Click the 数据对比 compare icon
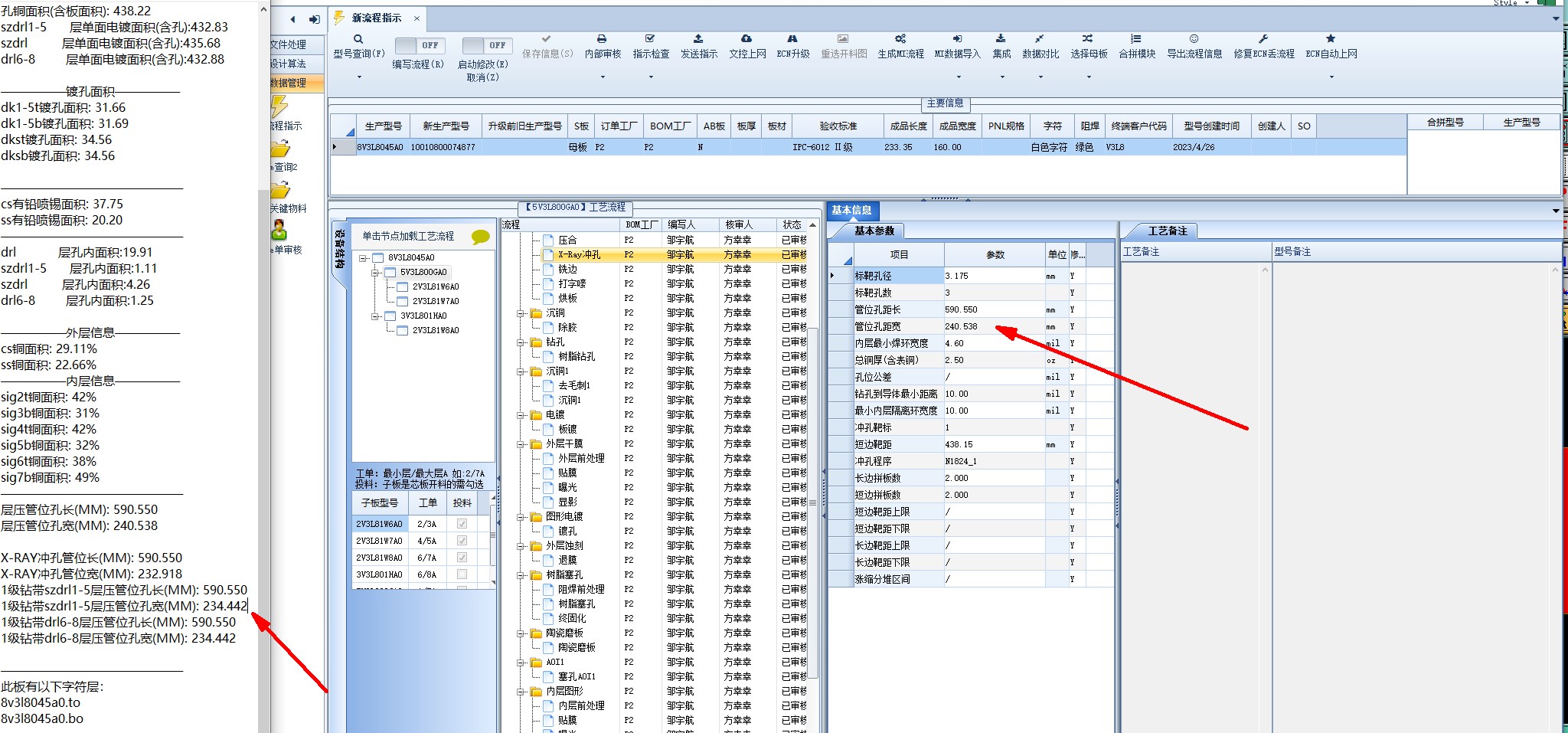Screen dimensions: 1568x733 pyautogui.click(x=1040, y=38)
